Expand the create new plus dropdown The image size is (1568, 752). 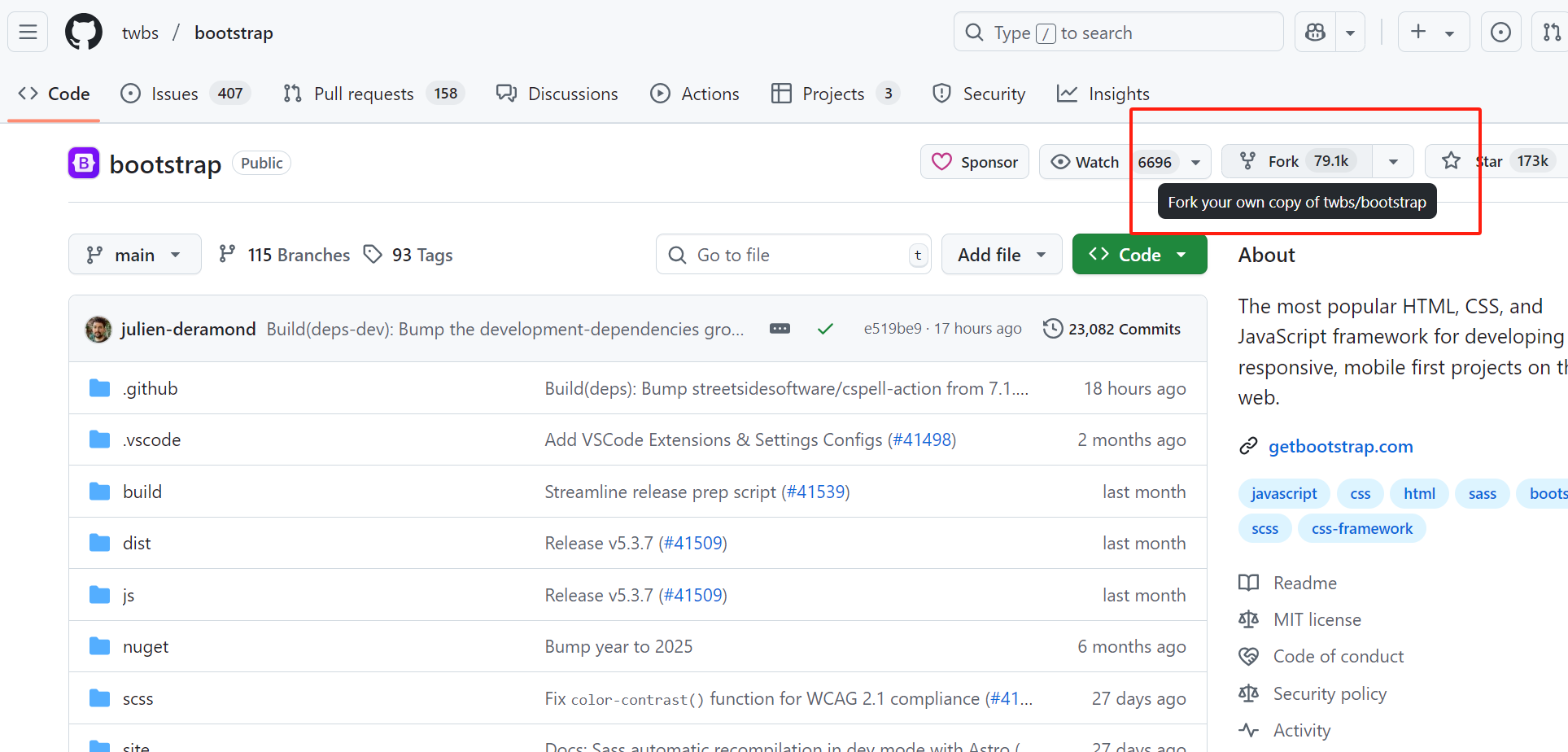1433,33
